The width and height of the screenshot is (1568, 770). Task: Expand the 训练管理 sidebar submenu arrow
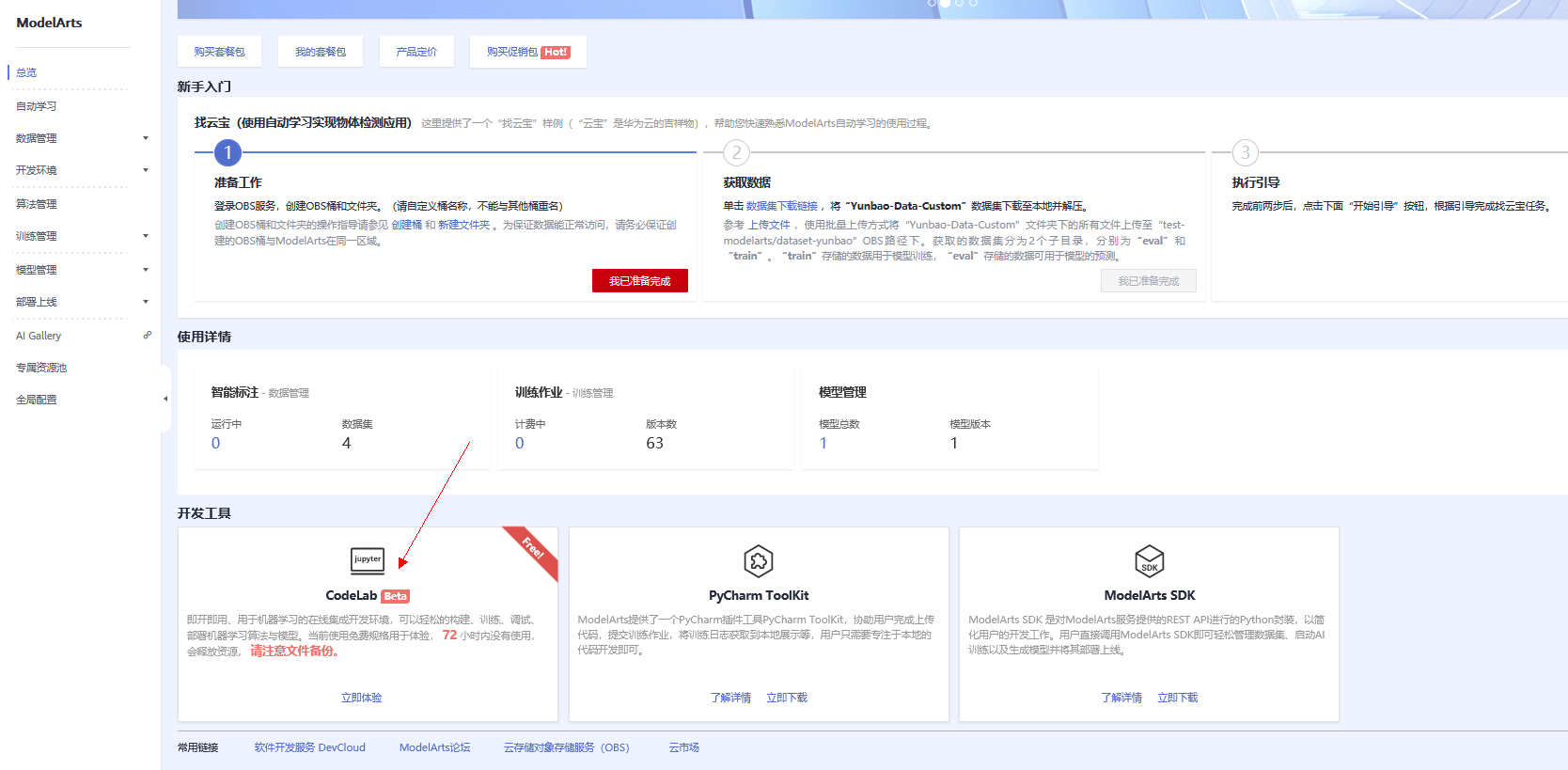tap(146, 236)
